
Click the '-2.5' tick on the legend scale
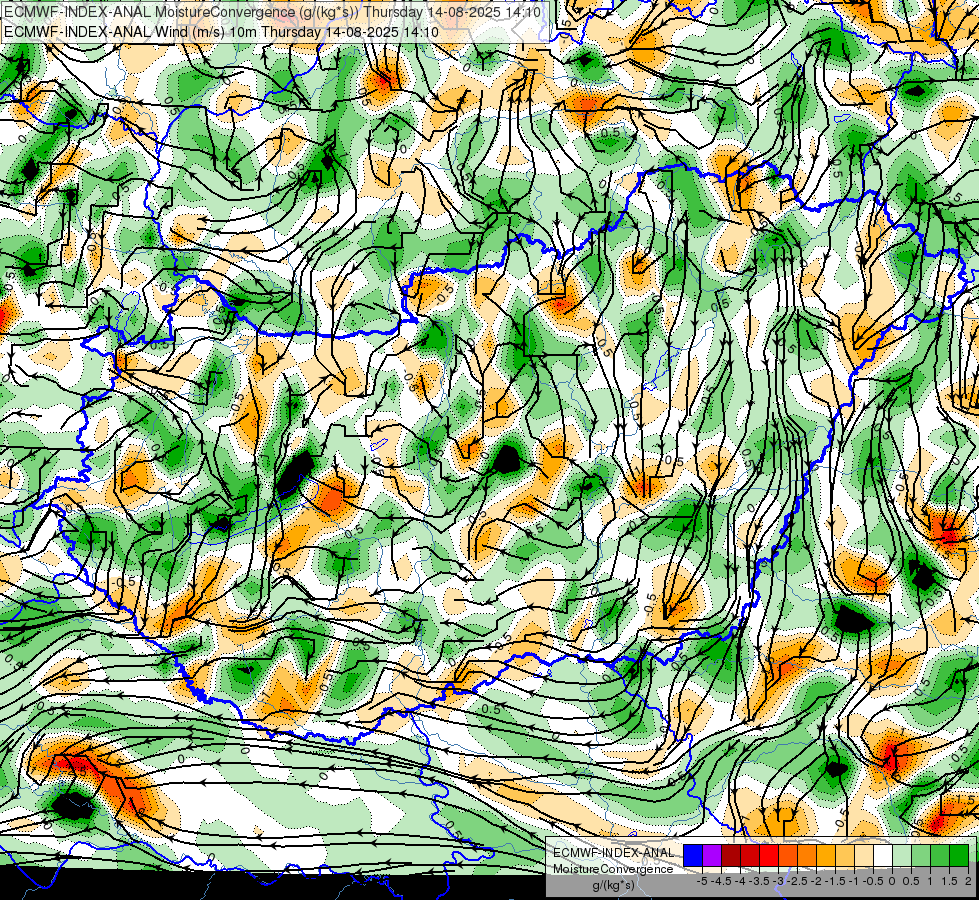click(797, 881)
